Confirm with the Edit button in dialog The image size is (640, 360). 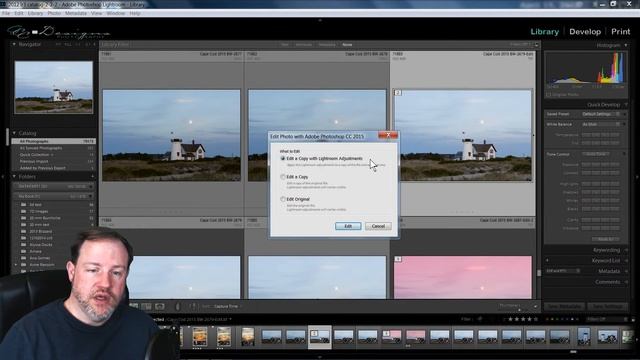coord(348,226)
